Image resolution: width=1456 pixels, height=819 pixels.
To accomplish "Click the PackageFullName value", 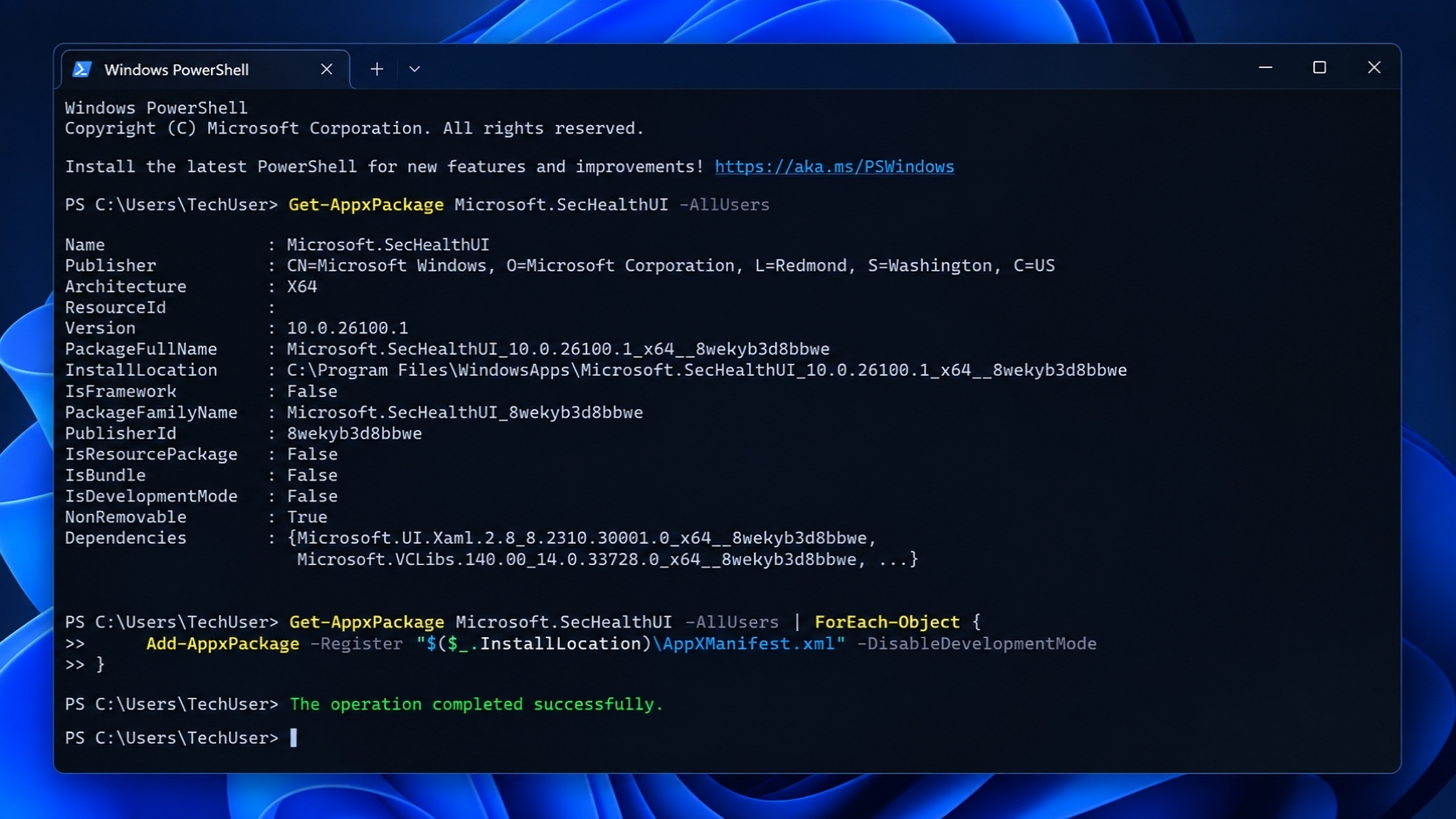I will [x=558, y=349].
